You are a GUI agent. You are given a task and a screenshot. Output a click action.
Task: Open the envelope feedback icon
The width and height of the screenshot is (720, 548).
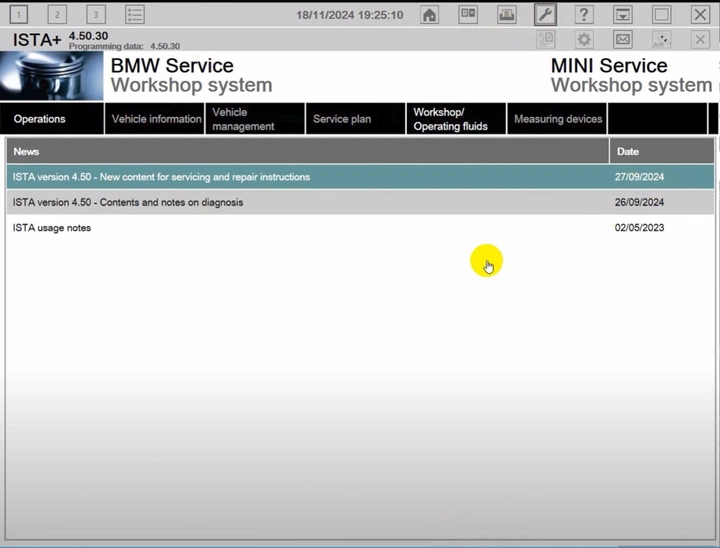tap(623, 40)
